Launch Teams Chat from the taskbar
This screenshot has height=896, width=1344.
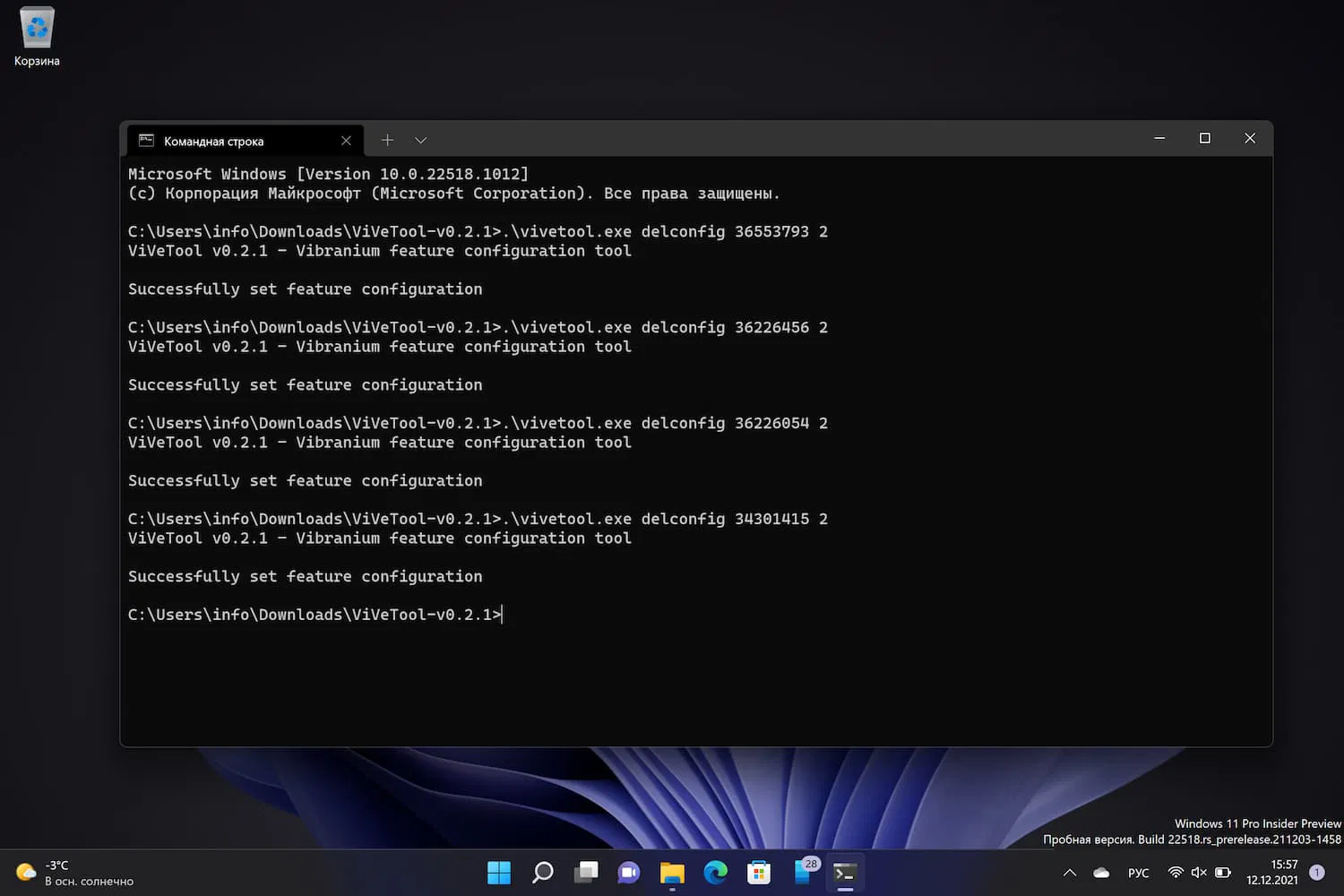pos(629,873)
